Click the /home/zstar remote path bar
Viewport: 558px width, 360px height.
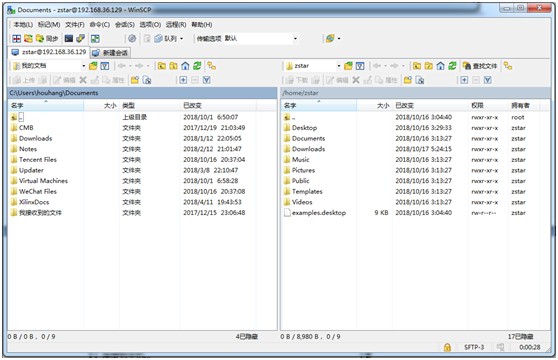(415, 93)
